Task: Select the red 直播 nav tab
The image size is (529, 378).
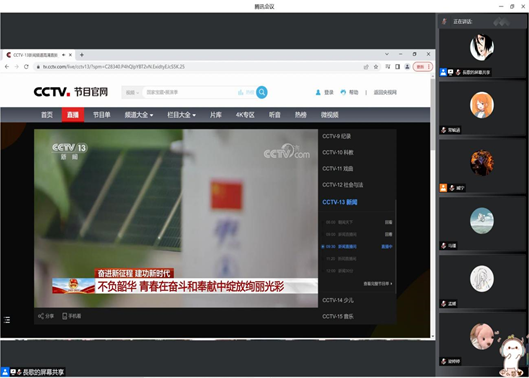Action: pos(73,115)
